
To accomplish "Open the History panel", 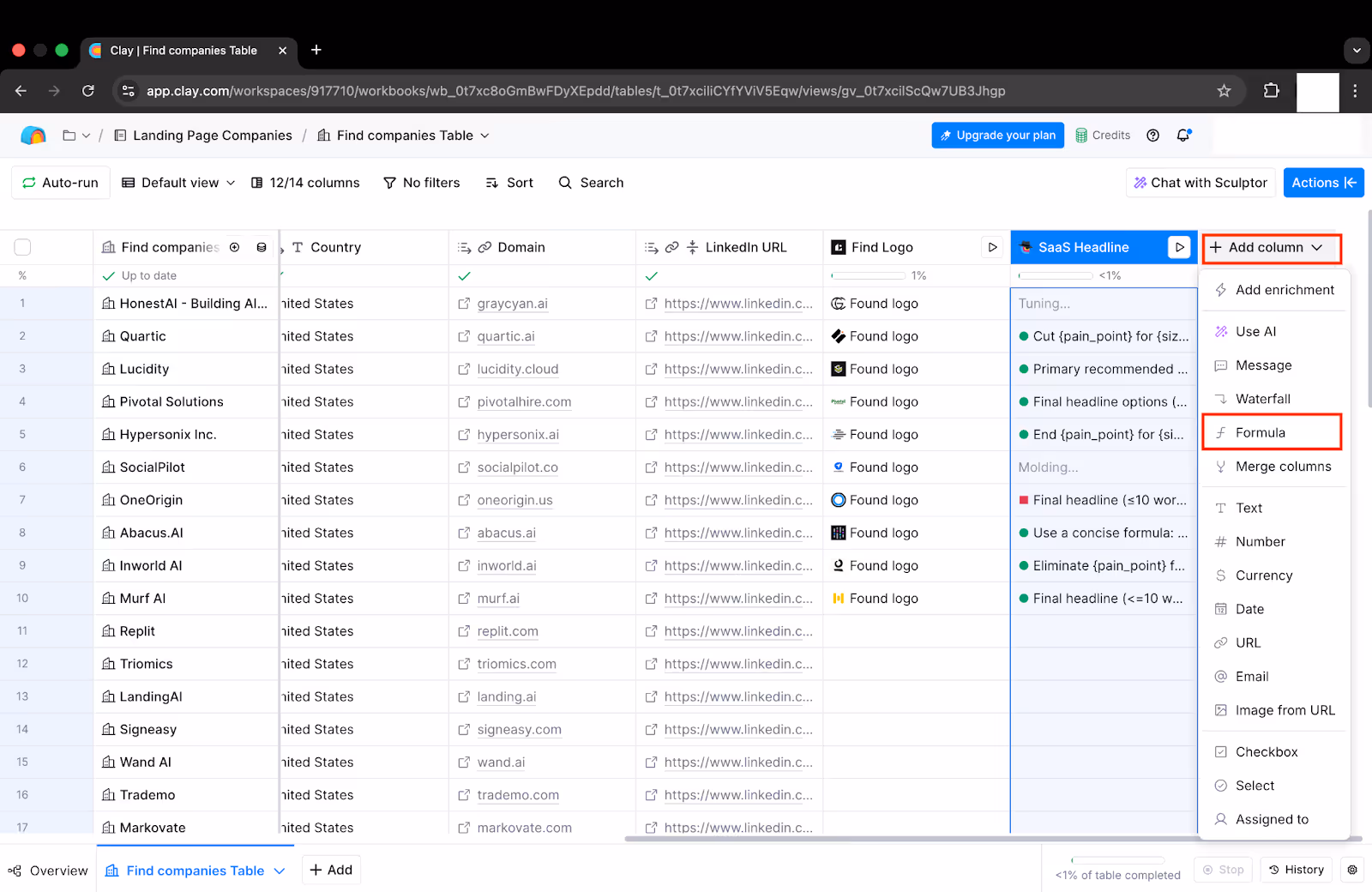I will [1297, 870].
